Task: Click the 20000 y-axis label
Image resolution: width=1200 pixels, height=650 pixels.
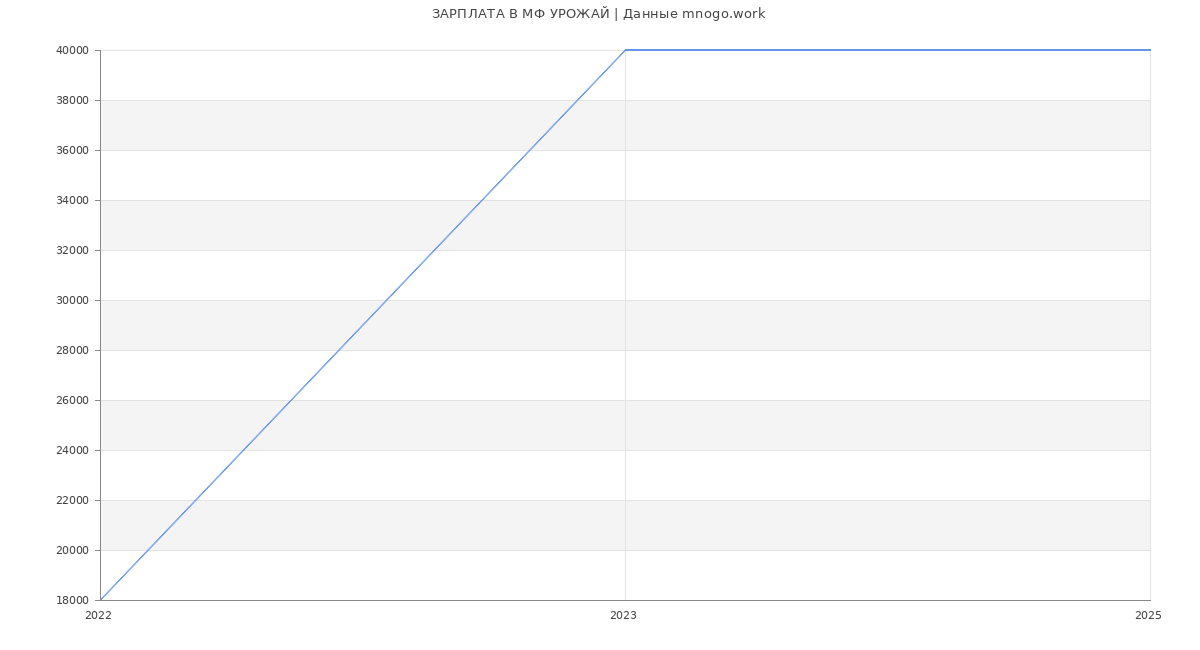Action: pos(73,550)
